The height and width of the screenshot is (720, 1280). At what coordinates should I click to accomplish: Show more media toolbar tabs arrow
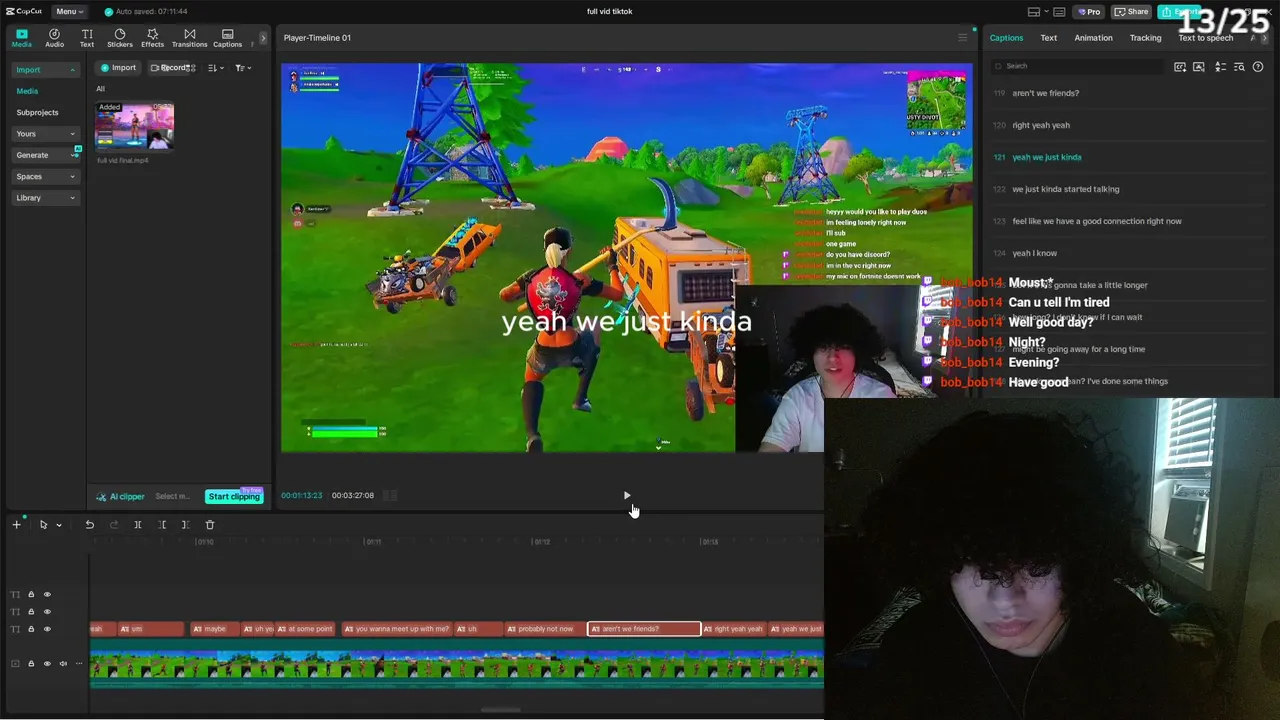263,38
